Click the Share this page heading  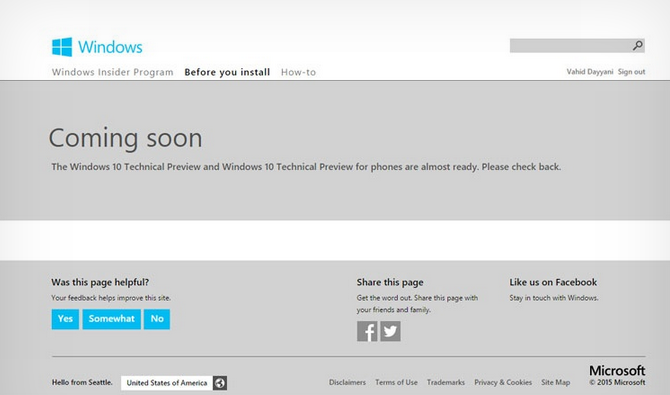point(390,282)
